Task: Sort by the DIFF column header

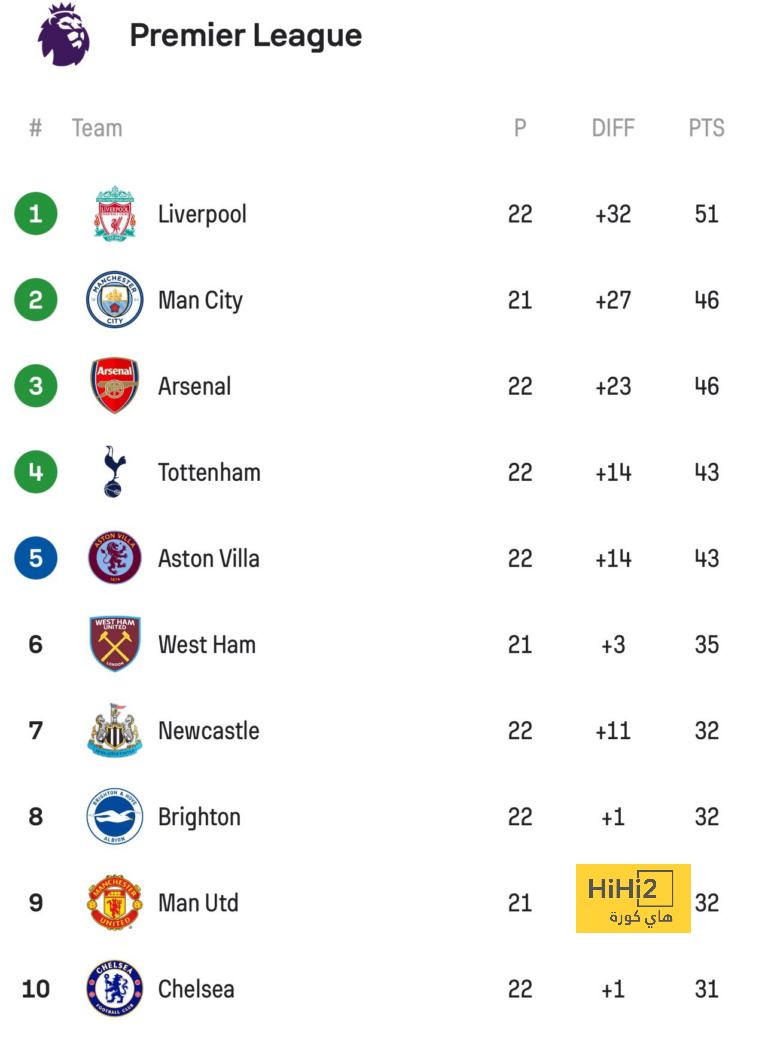Action: click(x=613, y=128)
